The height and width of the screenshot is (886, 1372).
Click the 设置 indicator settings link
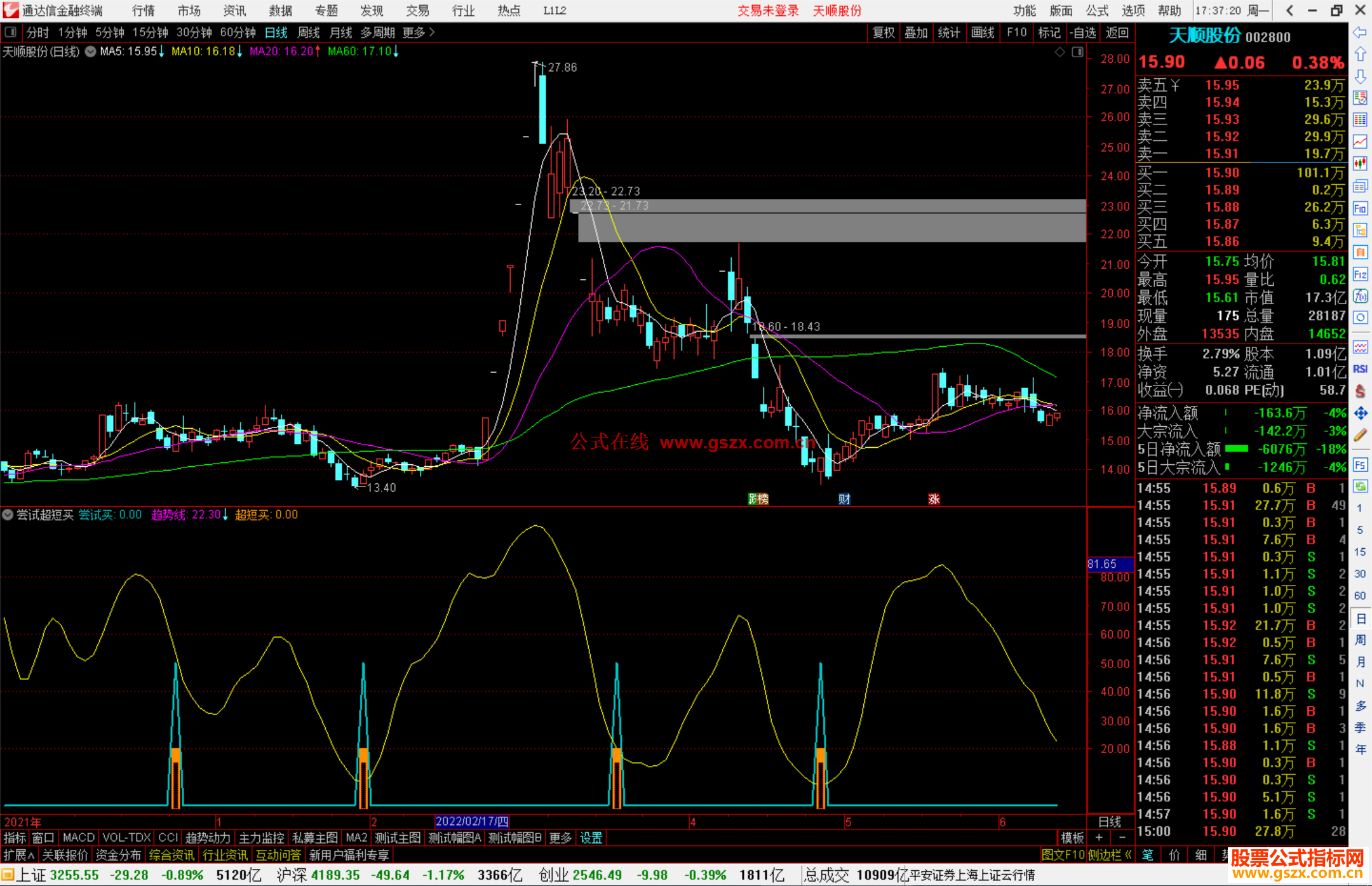tap(591, 838)
